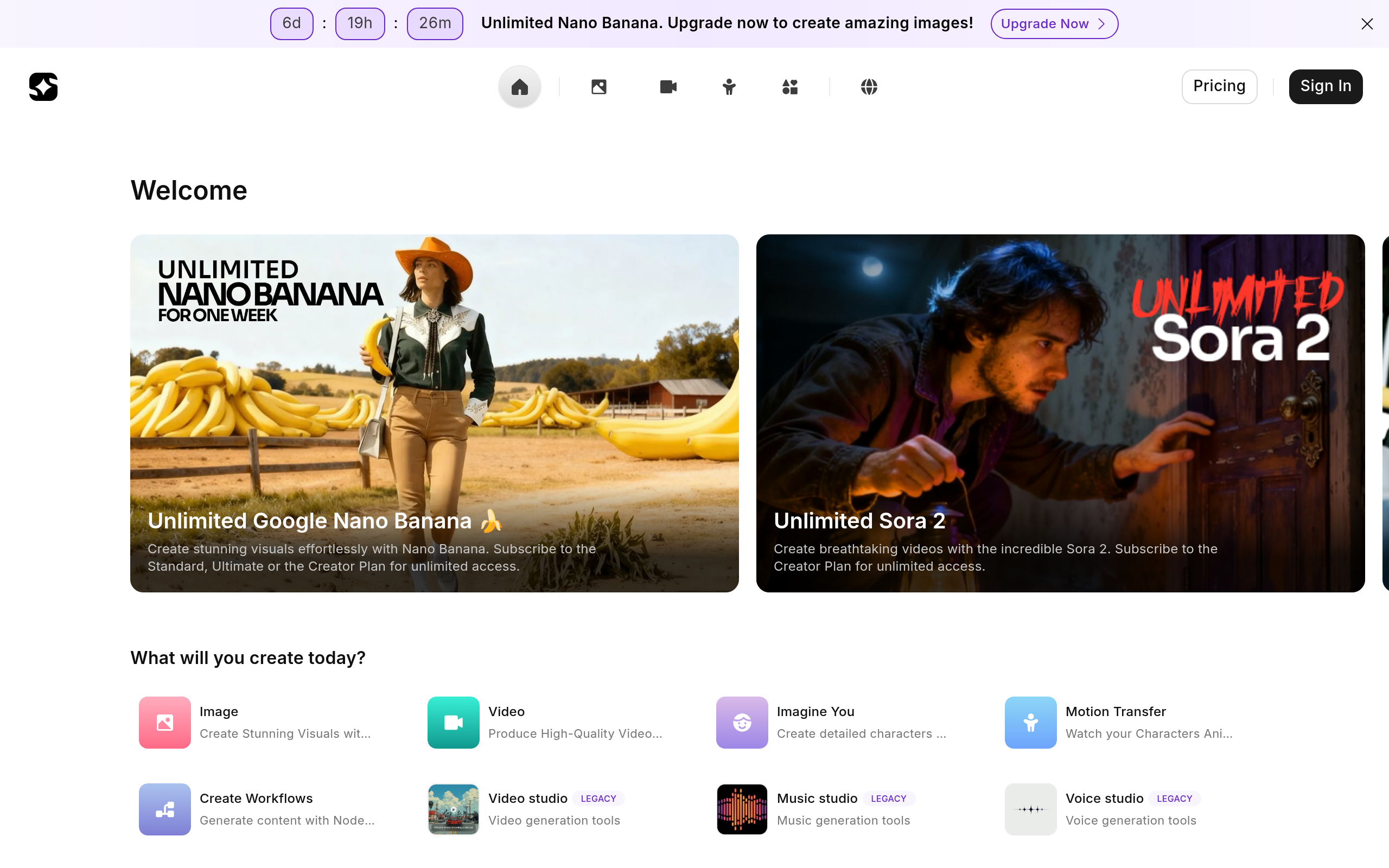Open the Pricing page

(1219, 86)
